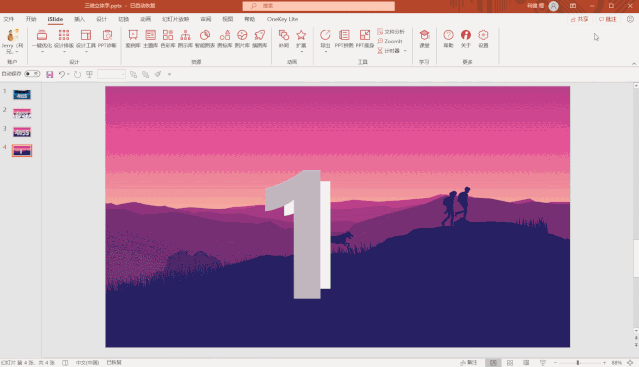Viewport: 639px width, 367px height.
Task: Expand the 计时器 dropdown arrow
Action: [x=405, y=51]
